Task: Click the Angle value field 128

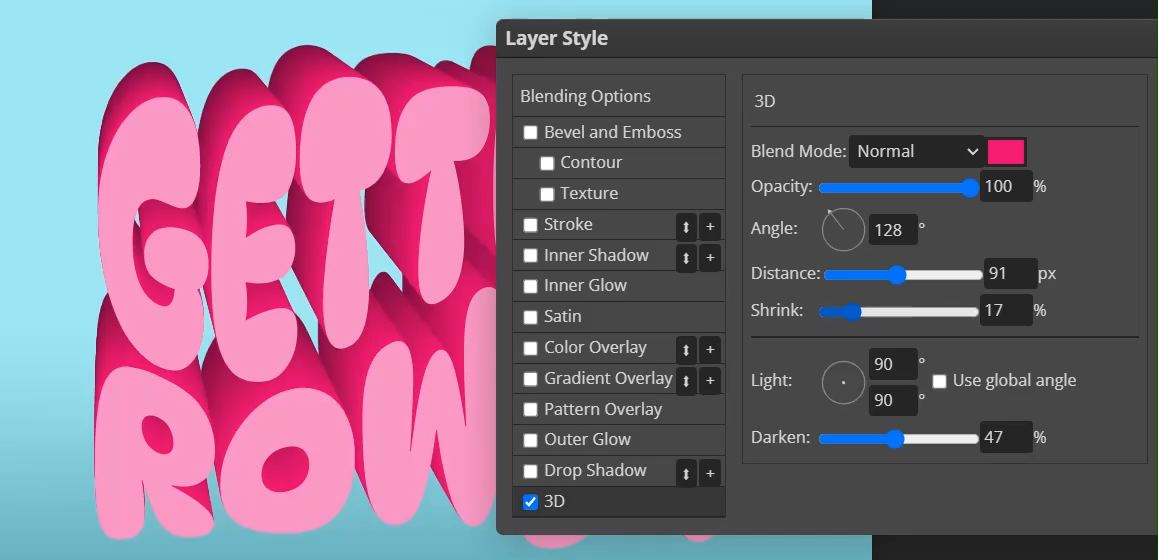Action: coord(893,230)
